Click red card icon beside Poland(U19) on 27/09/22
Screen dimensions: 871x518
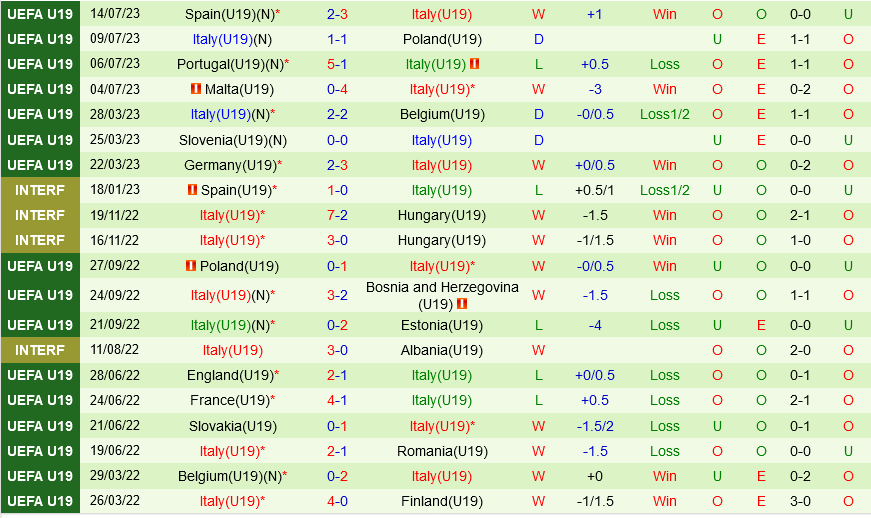(x=191, y=266)
